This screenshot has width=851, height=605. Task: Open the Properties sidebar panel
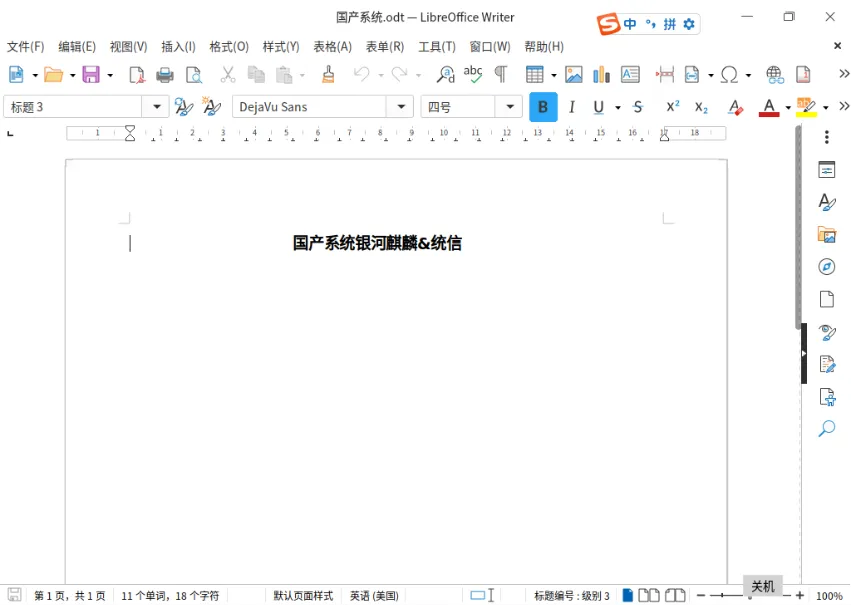(x=827, y=170)
